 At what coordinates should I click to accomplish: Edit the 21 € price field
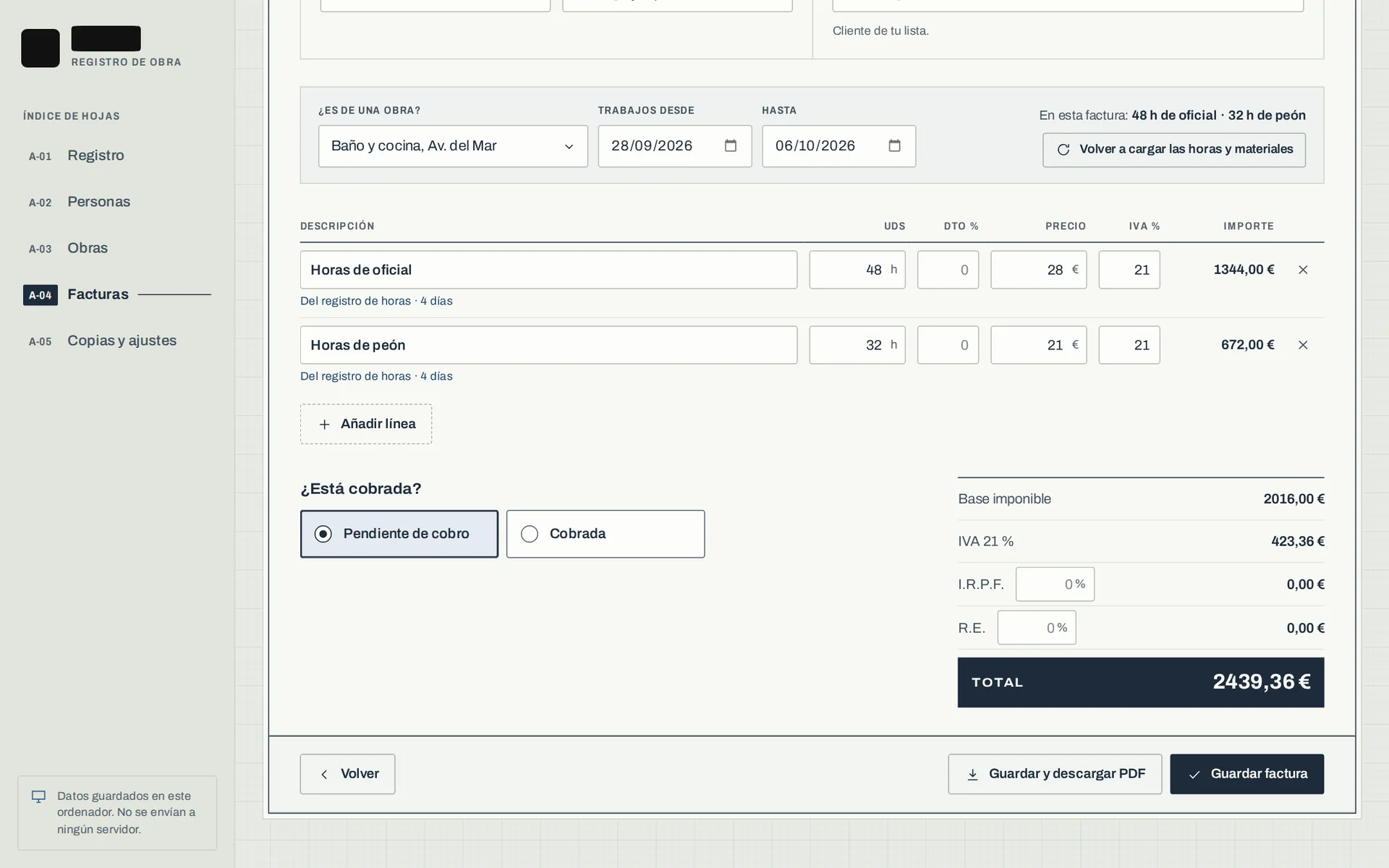pyautogui.click(x=1038, y=345)
